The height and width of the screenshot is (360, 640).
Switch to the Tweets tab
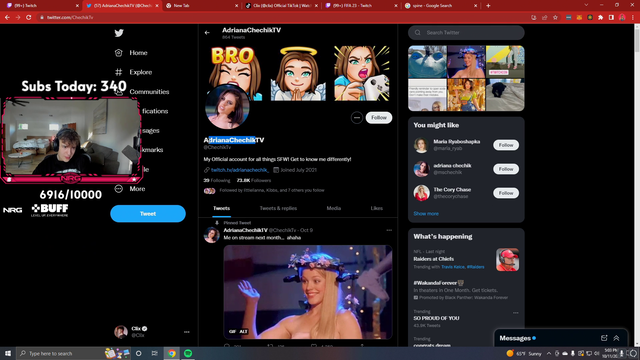click(222, 208)
